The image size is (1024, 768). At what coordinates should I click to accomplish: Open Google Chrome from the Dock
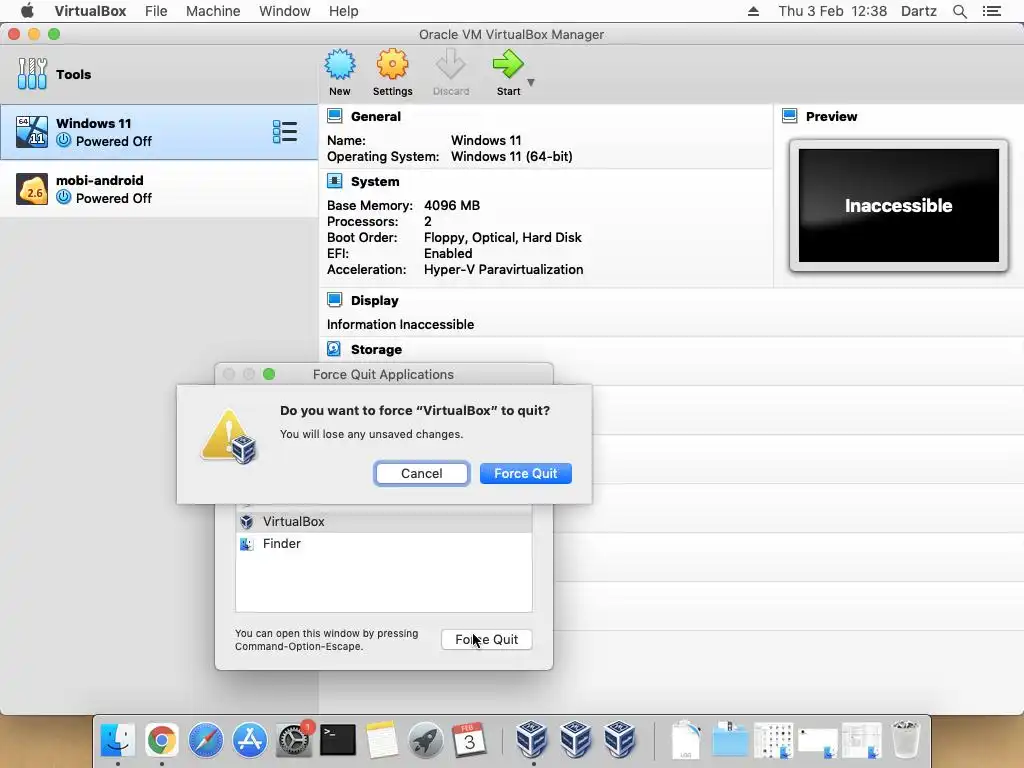click(x=161, y=739)
